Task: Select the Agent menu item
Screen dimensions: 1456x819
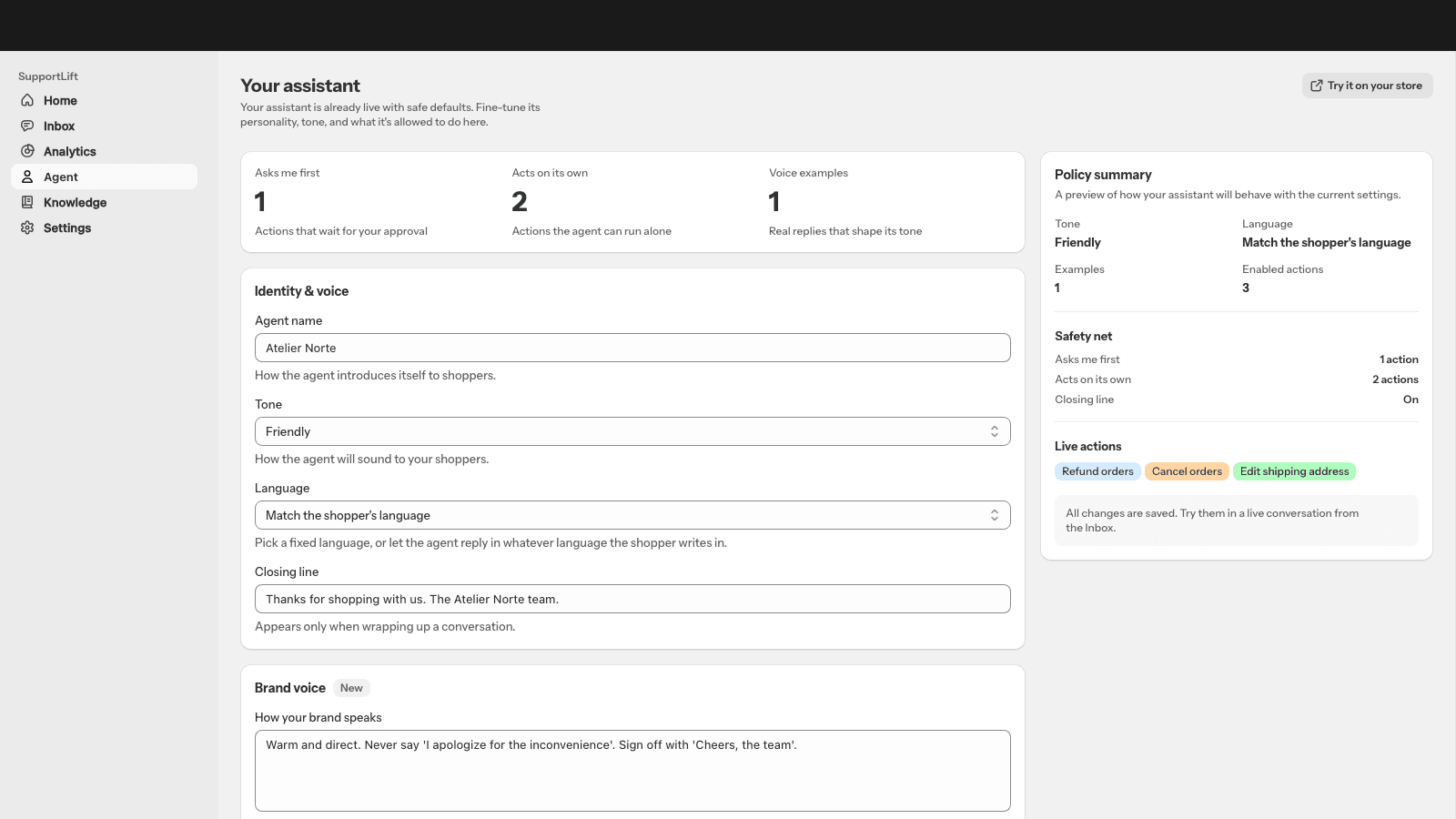Action: point(104,177)
